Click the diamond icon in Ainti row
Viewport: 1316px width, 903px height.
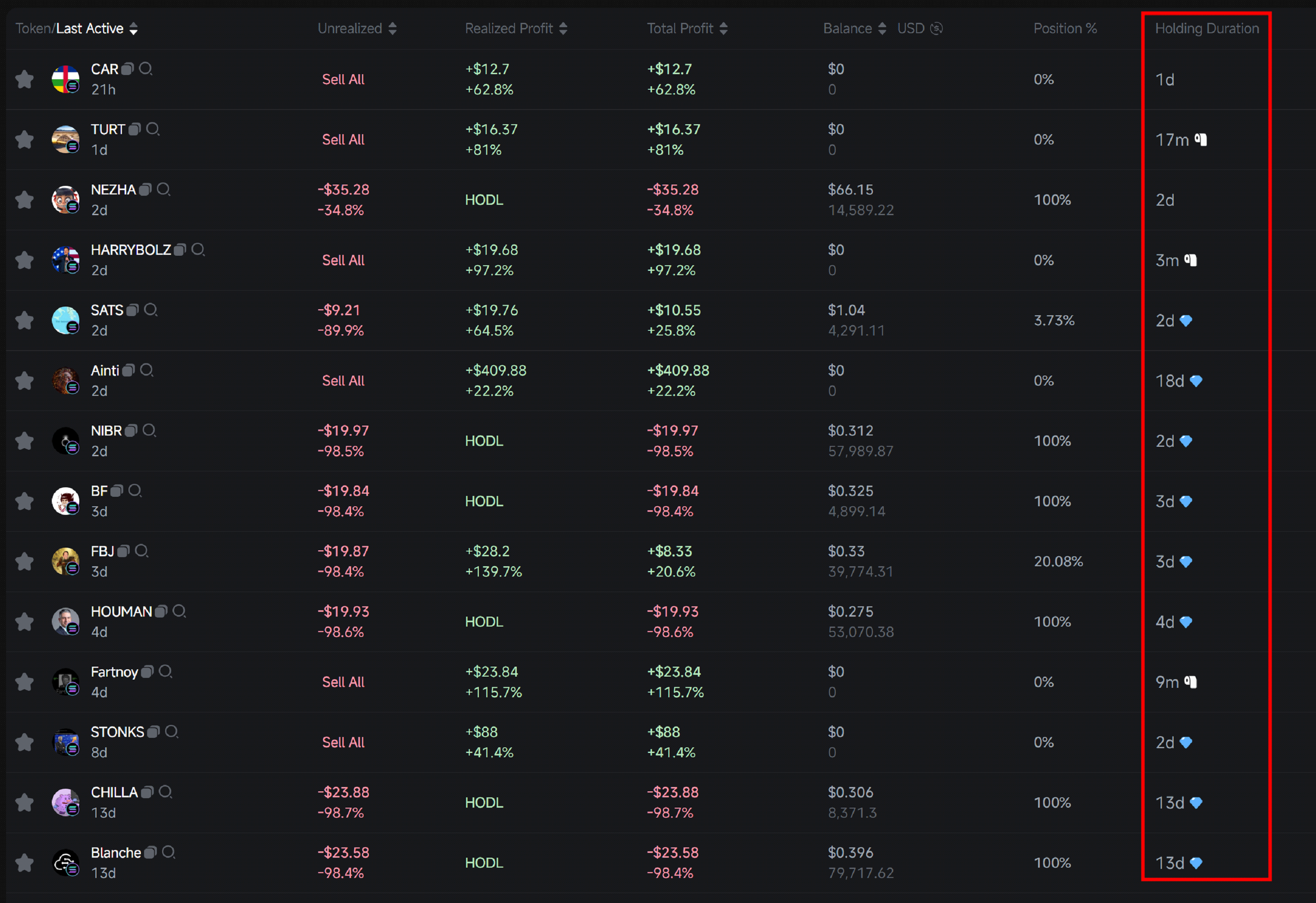1196,381
